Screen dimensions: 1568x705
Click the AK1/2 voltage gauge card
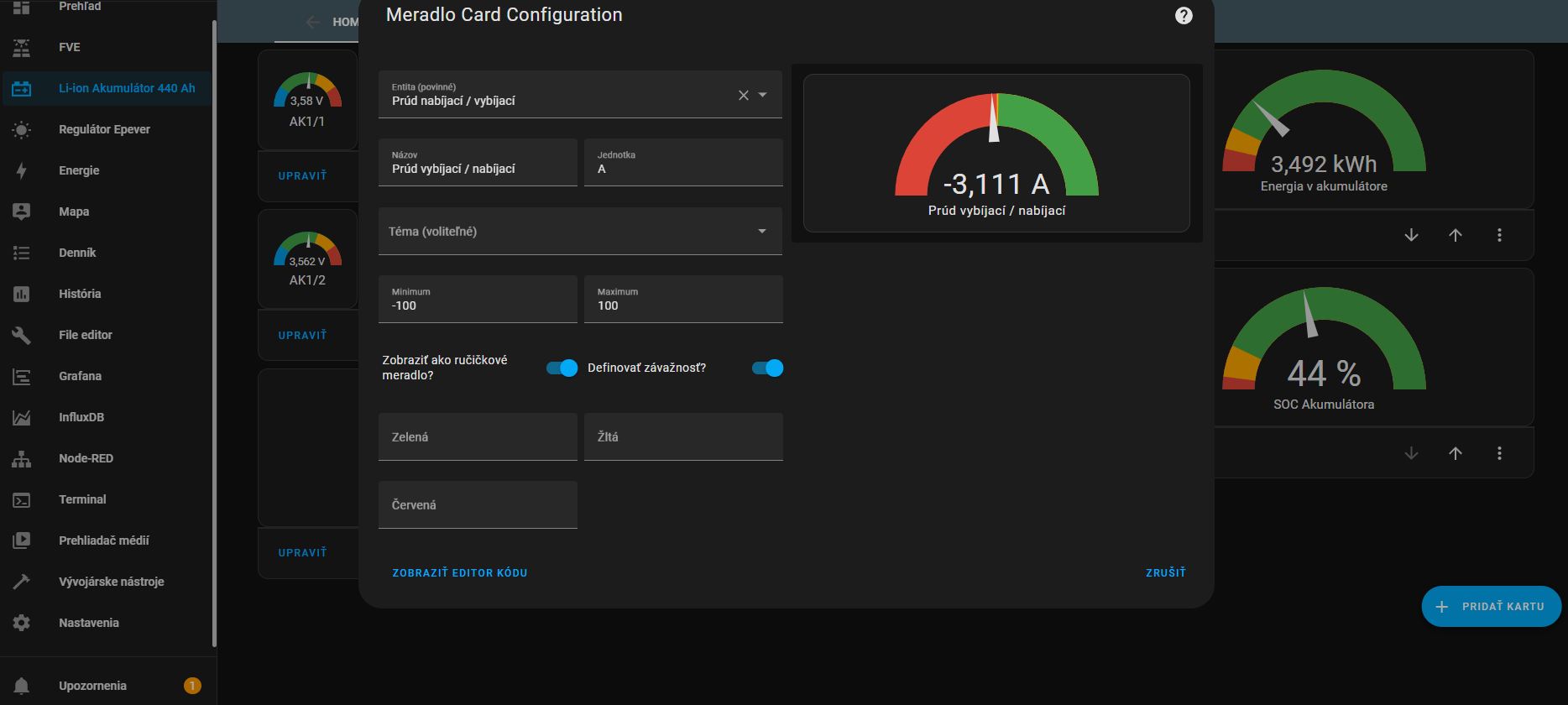307,259
